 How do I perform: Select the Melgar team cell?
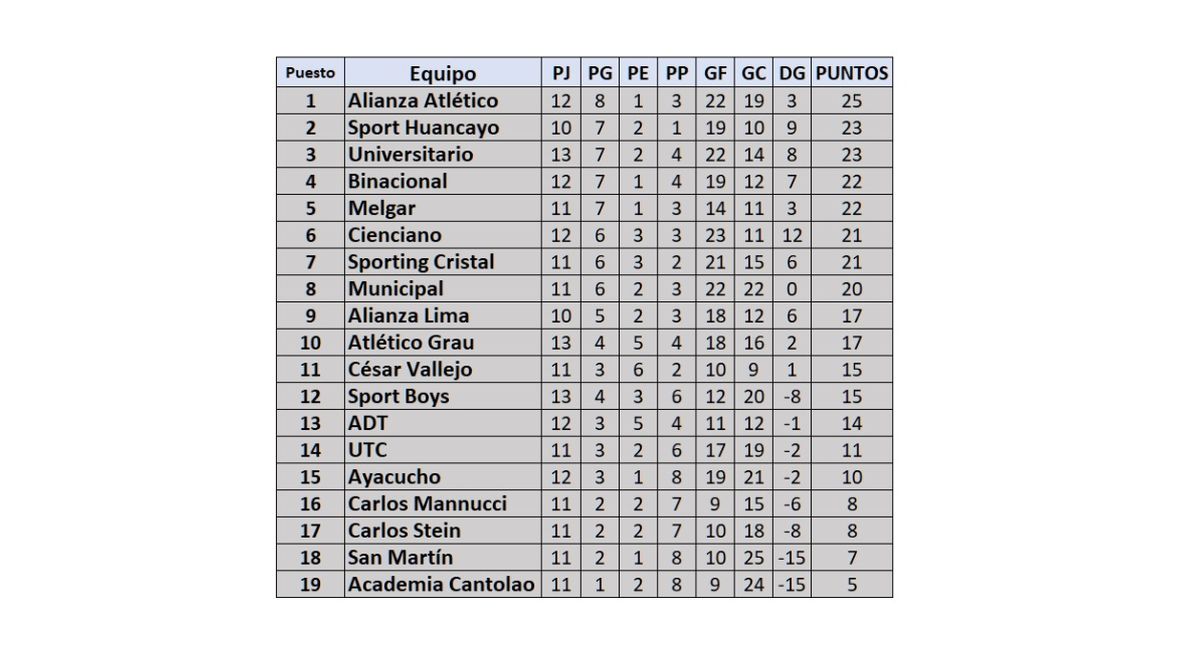tap(382, 208)
